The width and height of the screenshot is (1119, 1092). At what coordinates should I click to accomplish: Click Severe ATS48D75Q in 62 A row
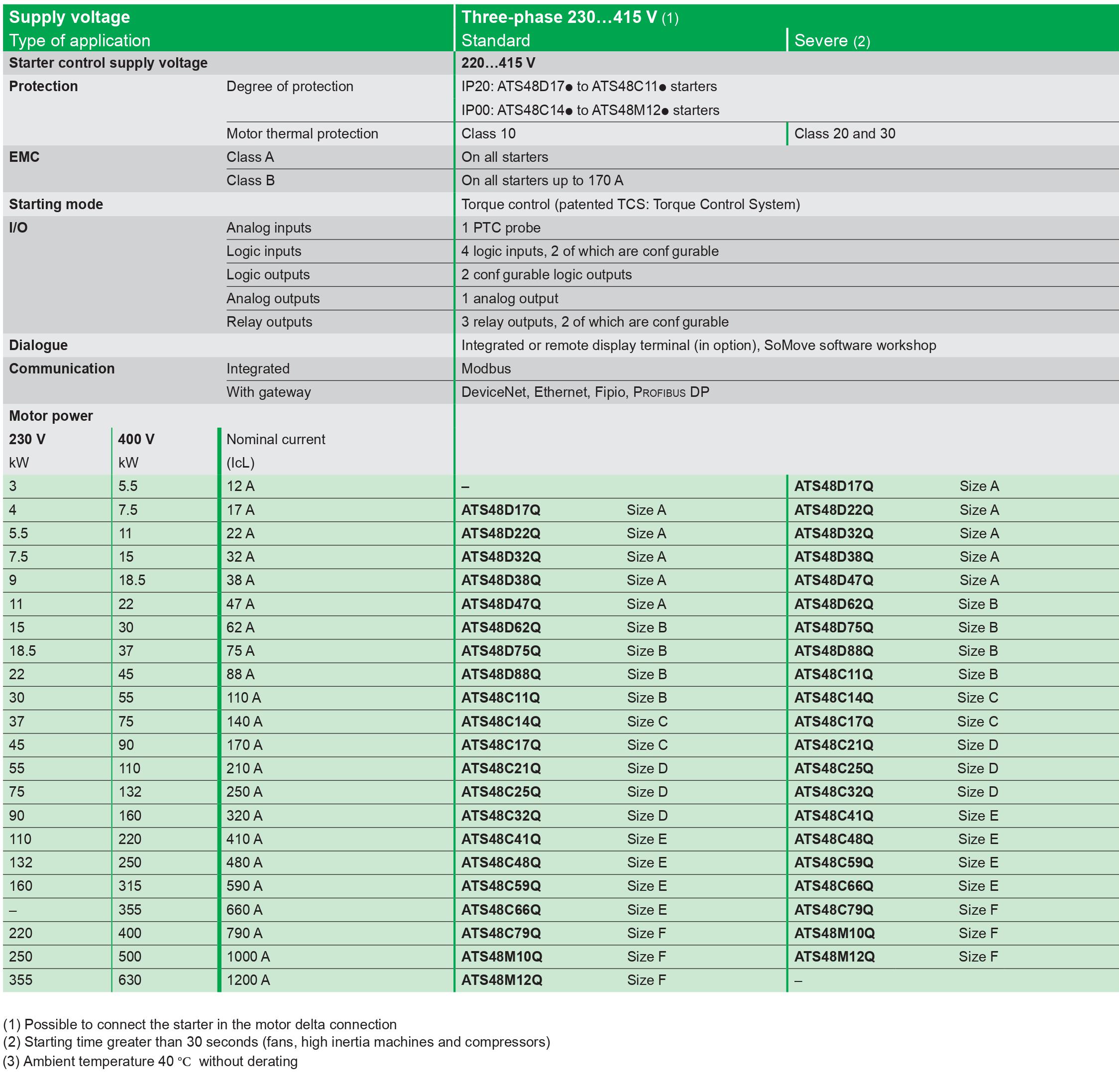[833, 627]
